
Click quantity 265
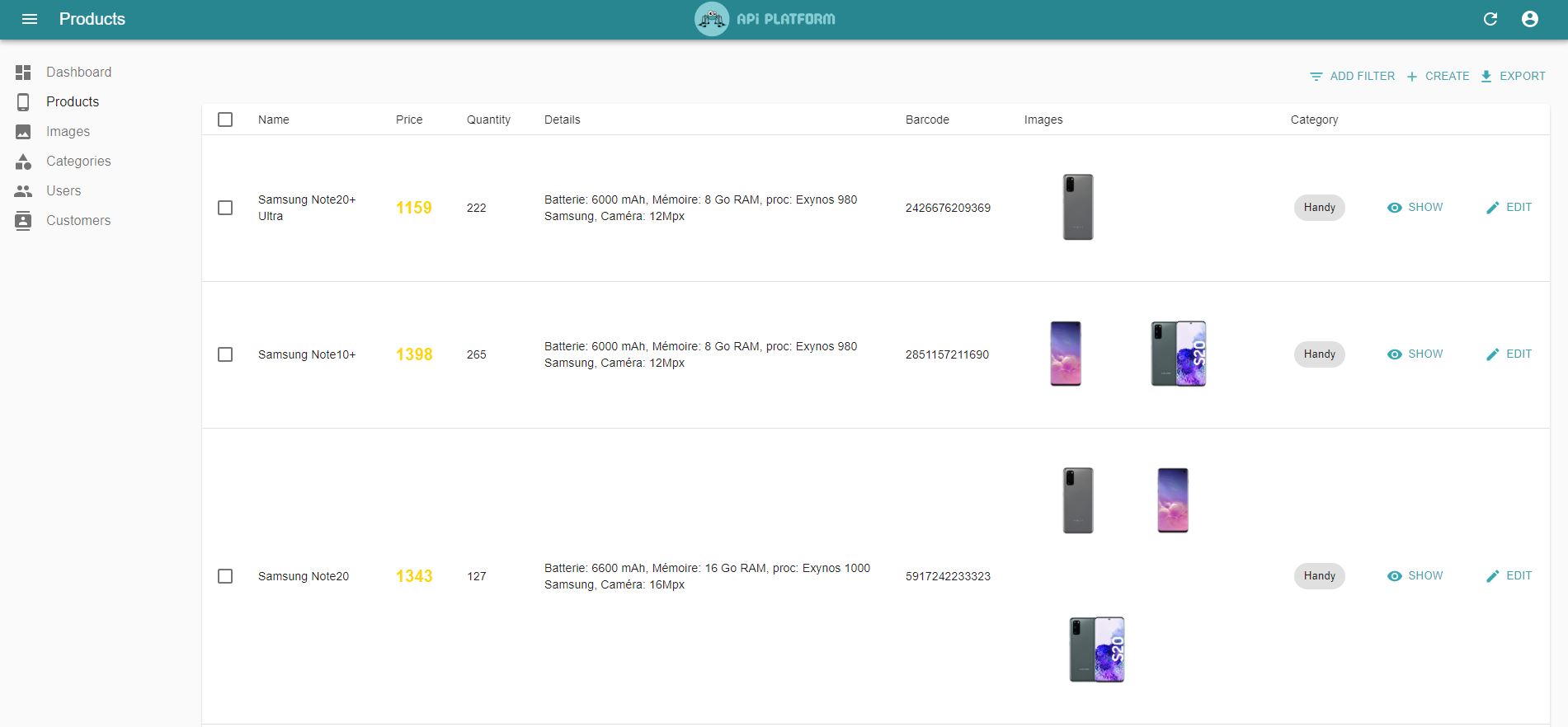(477, 354)
